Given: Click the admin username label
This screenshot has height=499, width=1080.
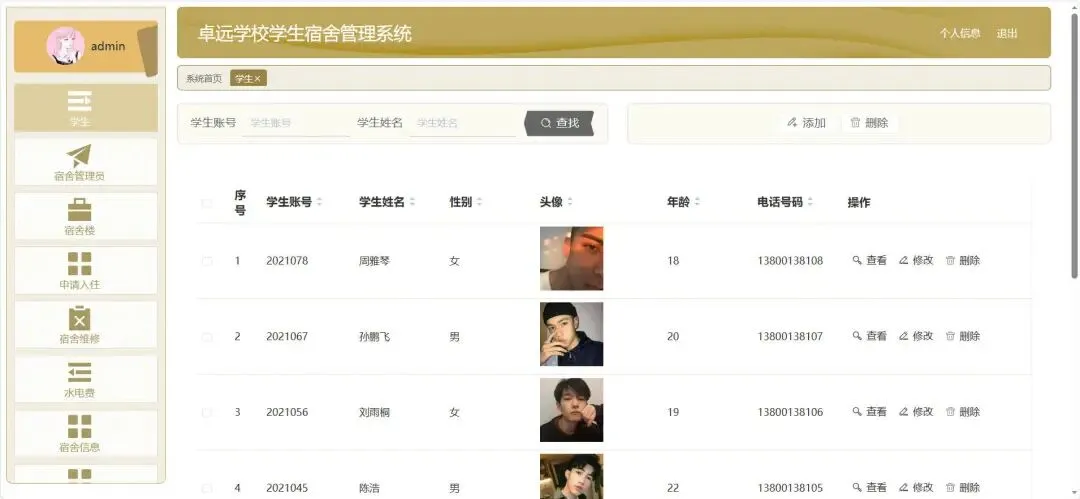Looking at the screenshot, I should [108, 46].
